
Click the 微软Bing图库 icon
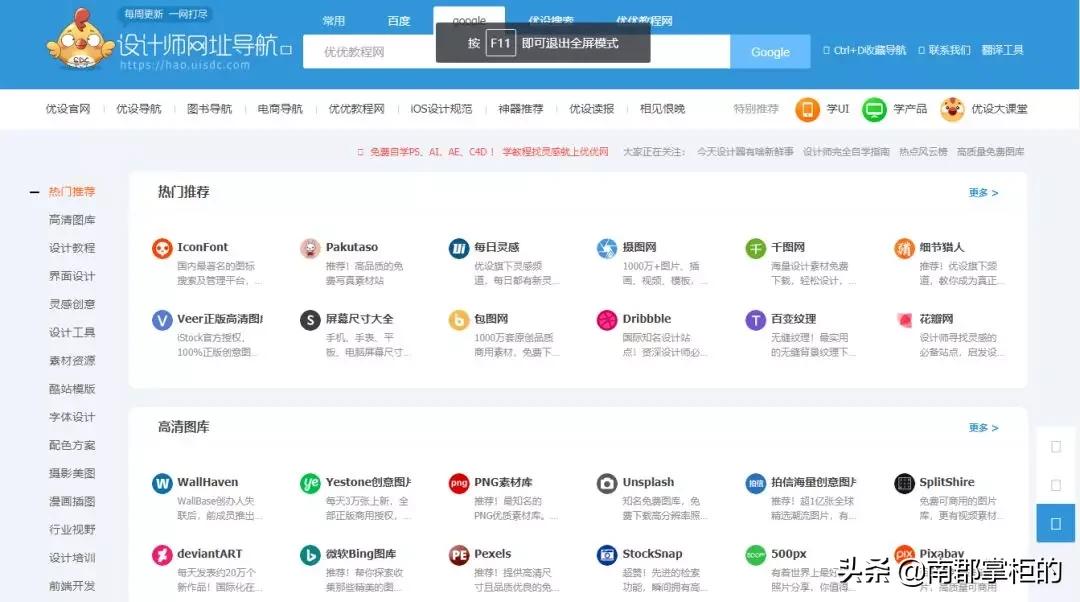click(310, 554)
